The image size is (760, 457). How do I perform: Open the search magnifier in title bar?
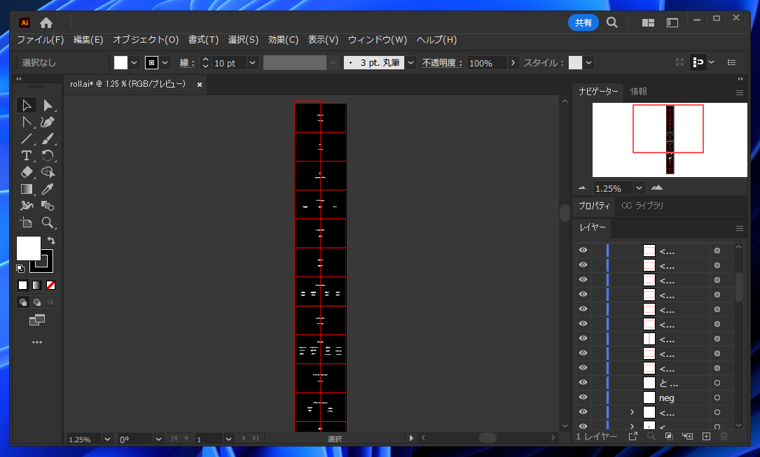(x=612, y=23)
